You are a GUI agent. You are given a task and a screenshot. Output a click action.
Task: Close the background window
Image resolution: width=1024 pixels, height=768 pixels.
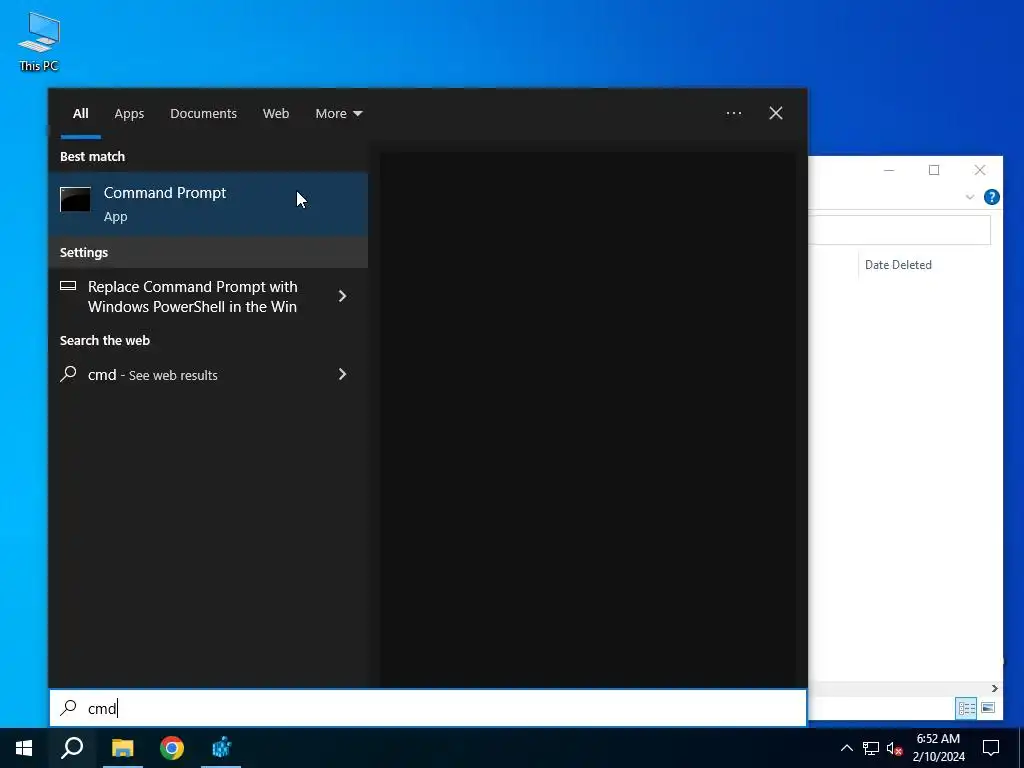(980, 170)
